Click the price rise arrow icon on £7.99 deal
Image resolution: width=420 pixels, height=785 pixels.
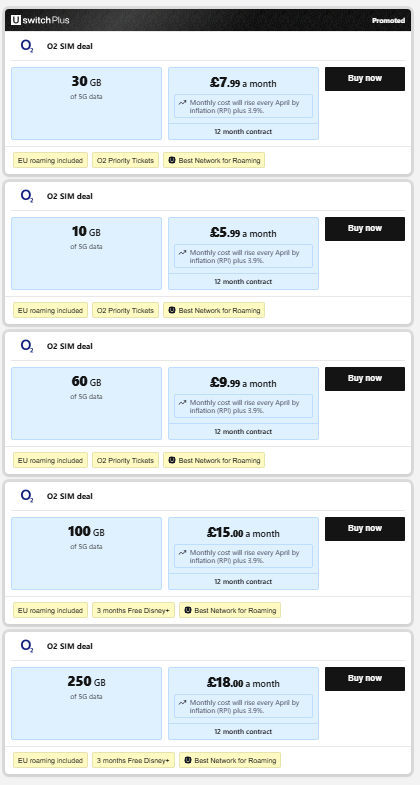(x=182, y=103)
